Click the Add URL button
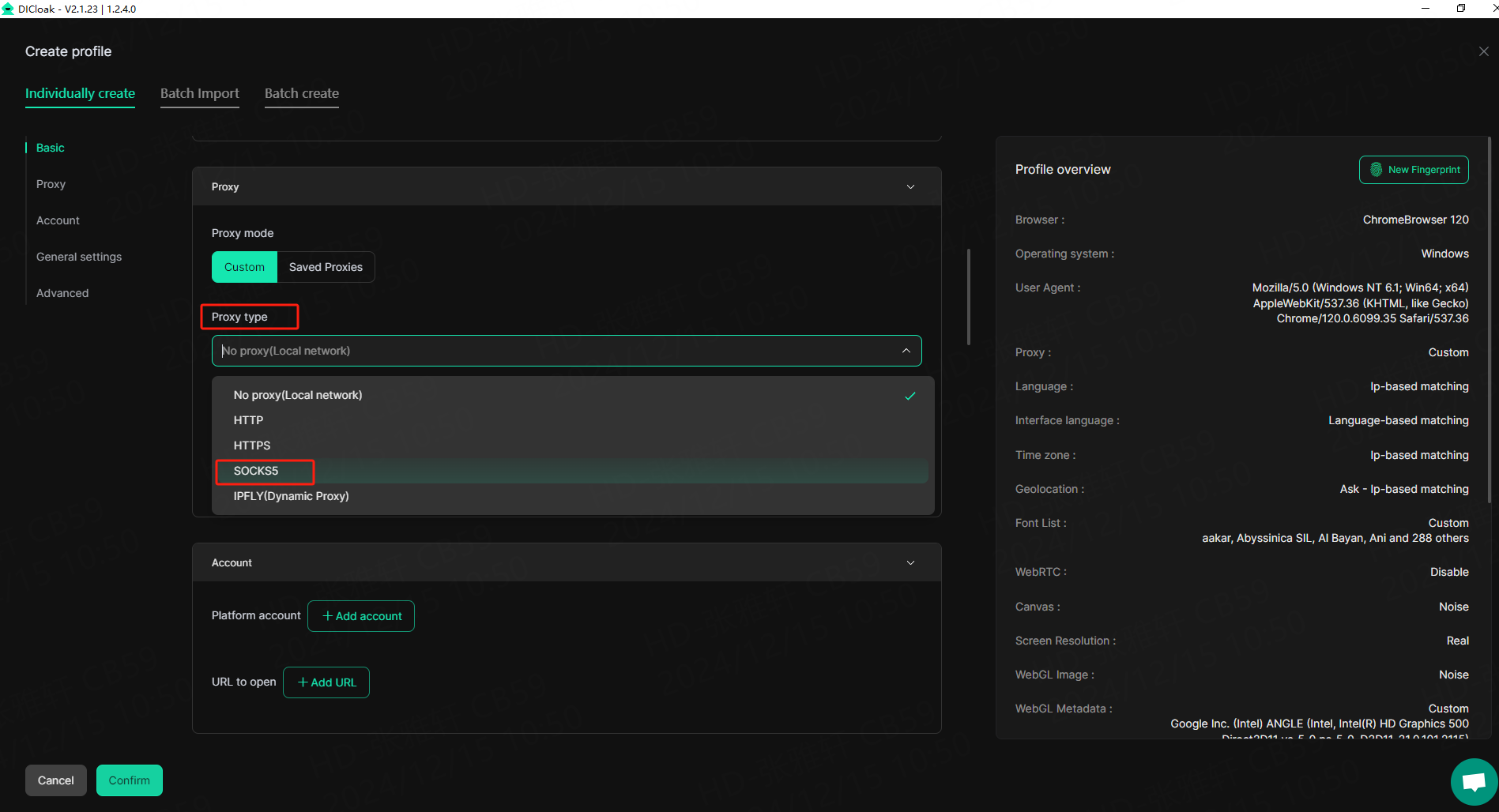This screenshot has width=1499, height=812. 326,682
